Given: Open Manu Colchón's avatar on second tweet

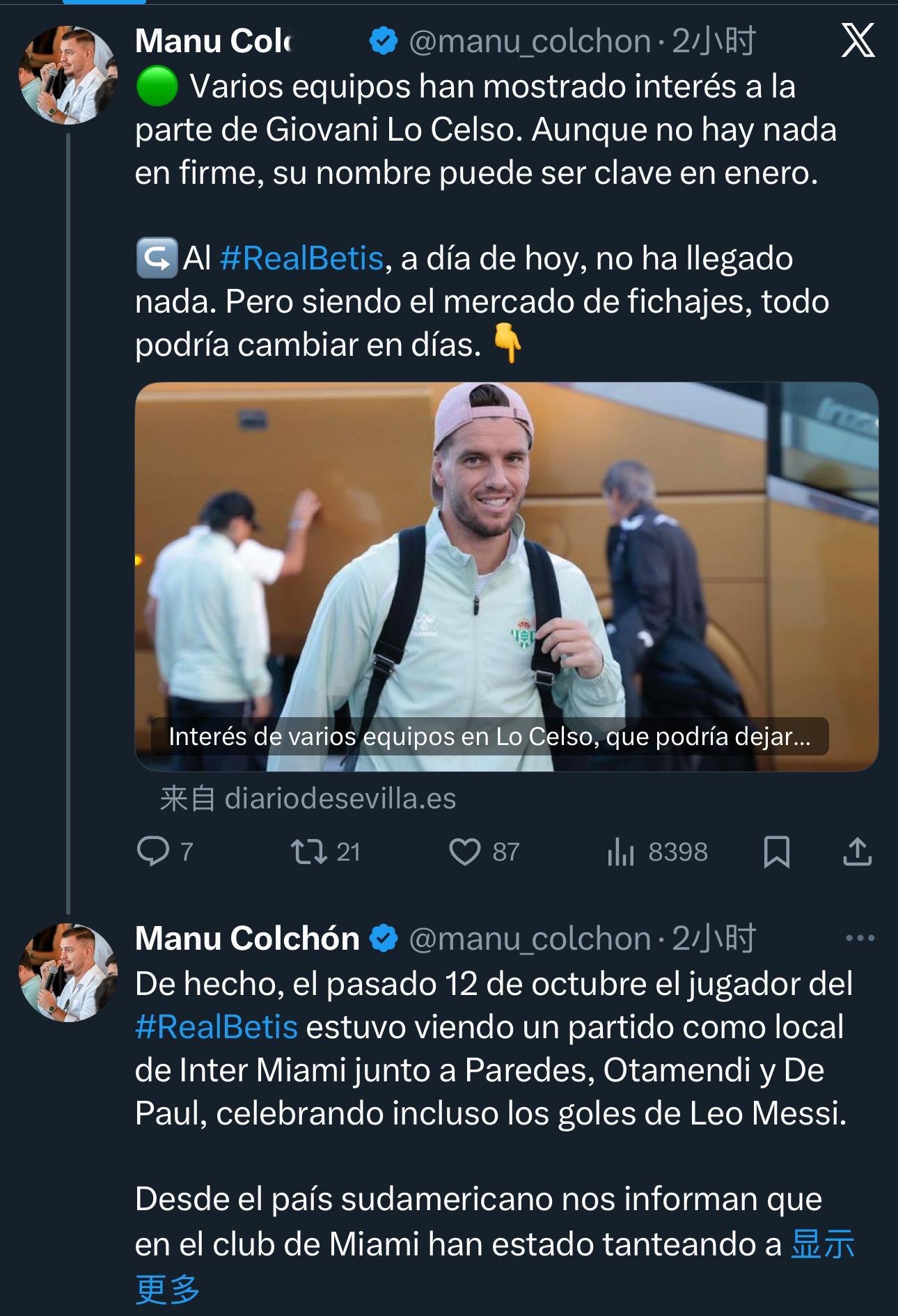Looking at the screenshot, I should [68, 972].
